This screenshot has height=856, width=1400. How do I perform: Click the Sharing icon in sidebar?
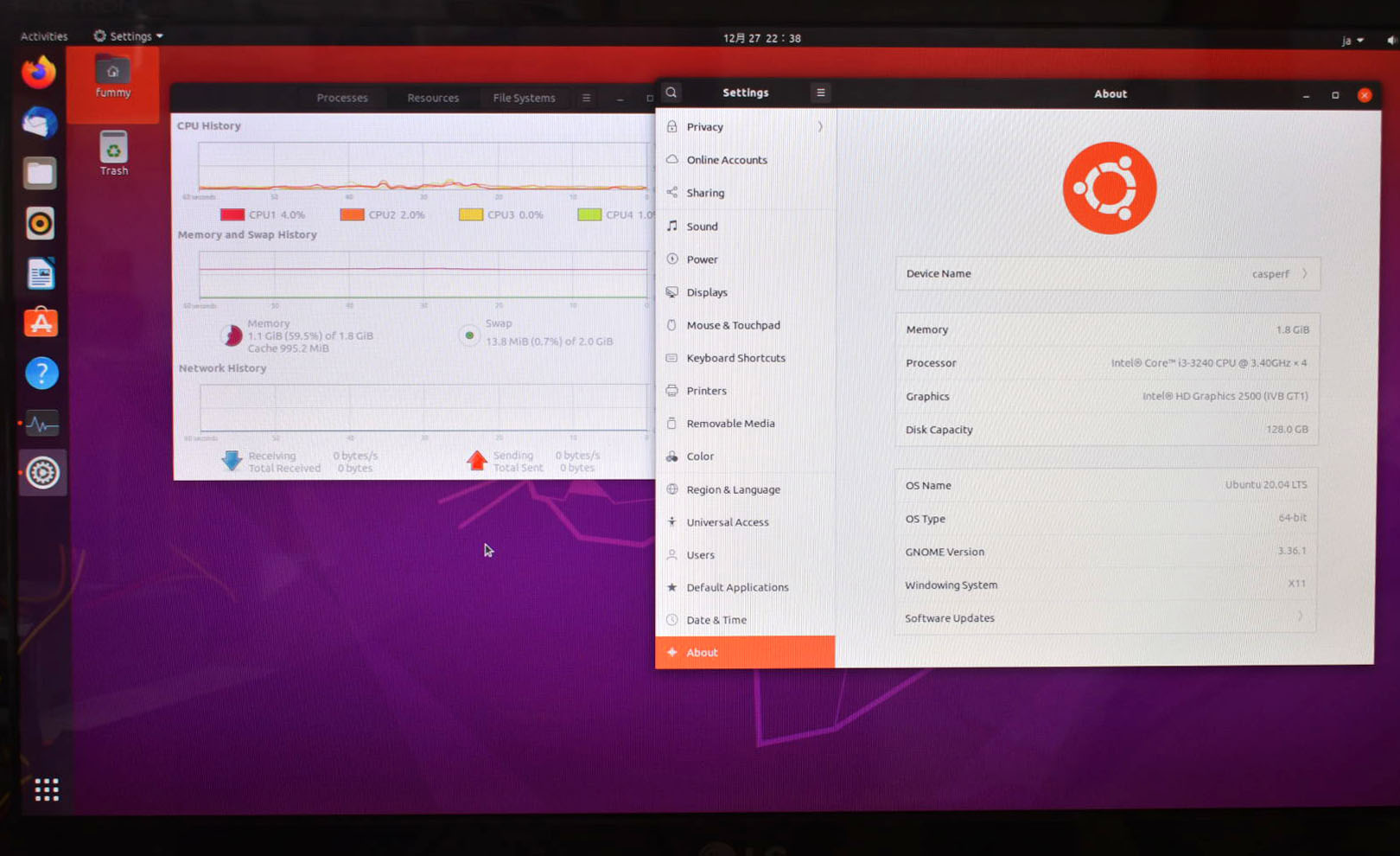pyautogui.click(x=672, y=193)
